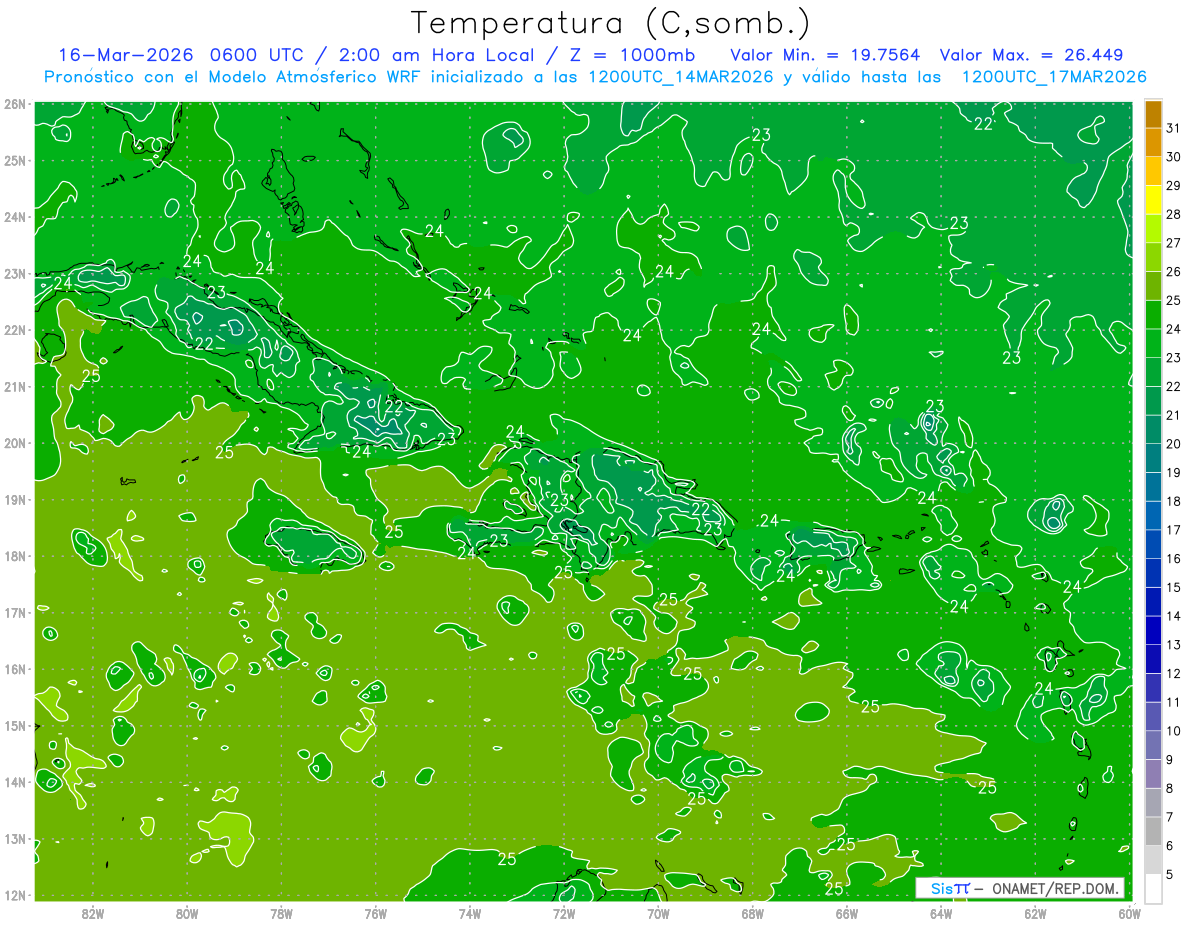This screenshot has height=927, width=1200.
Task: Click the 68W longitude label
Action: coord(752,913)
